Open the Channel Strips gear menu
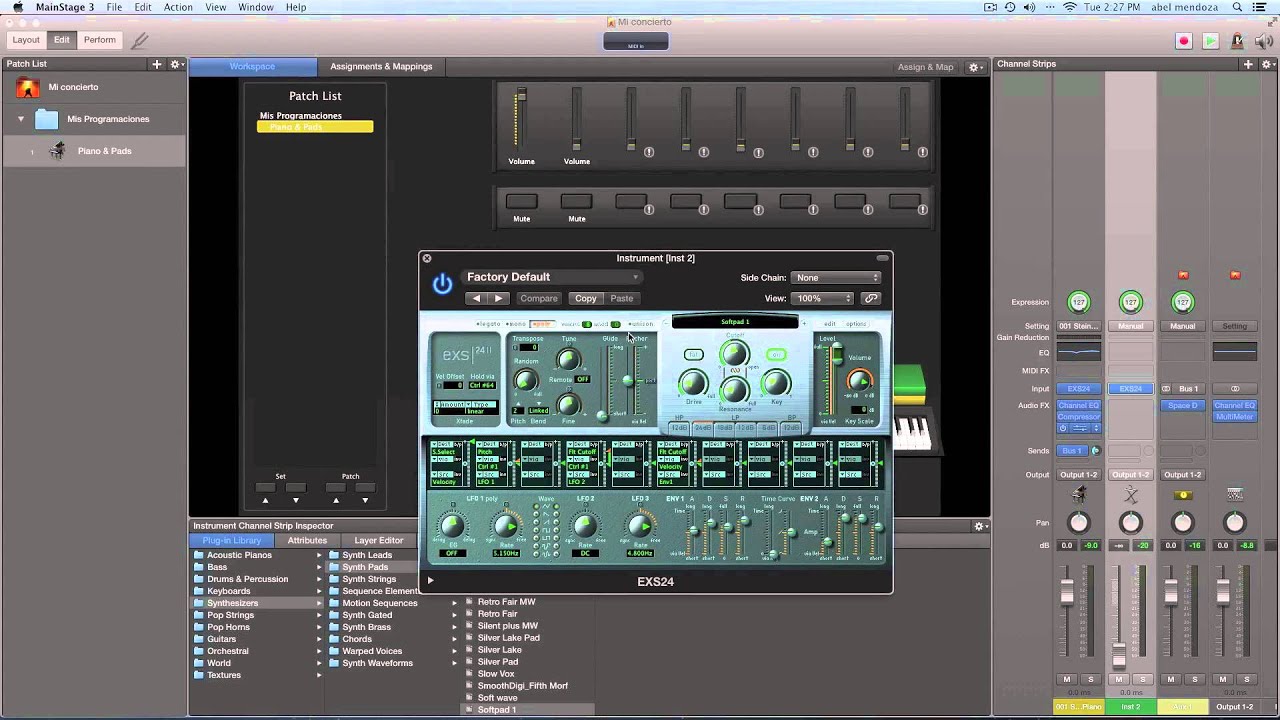This screenshot has height=720, width=1280. pos(1267,64)
